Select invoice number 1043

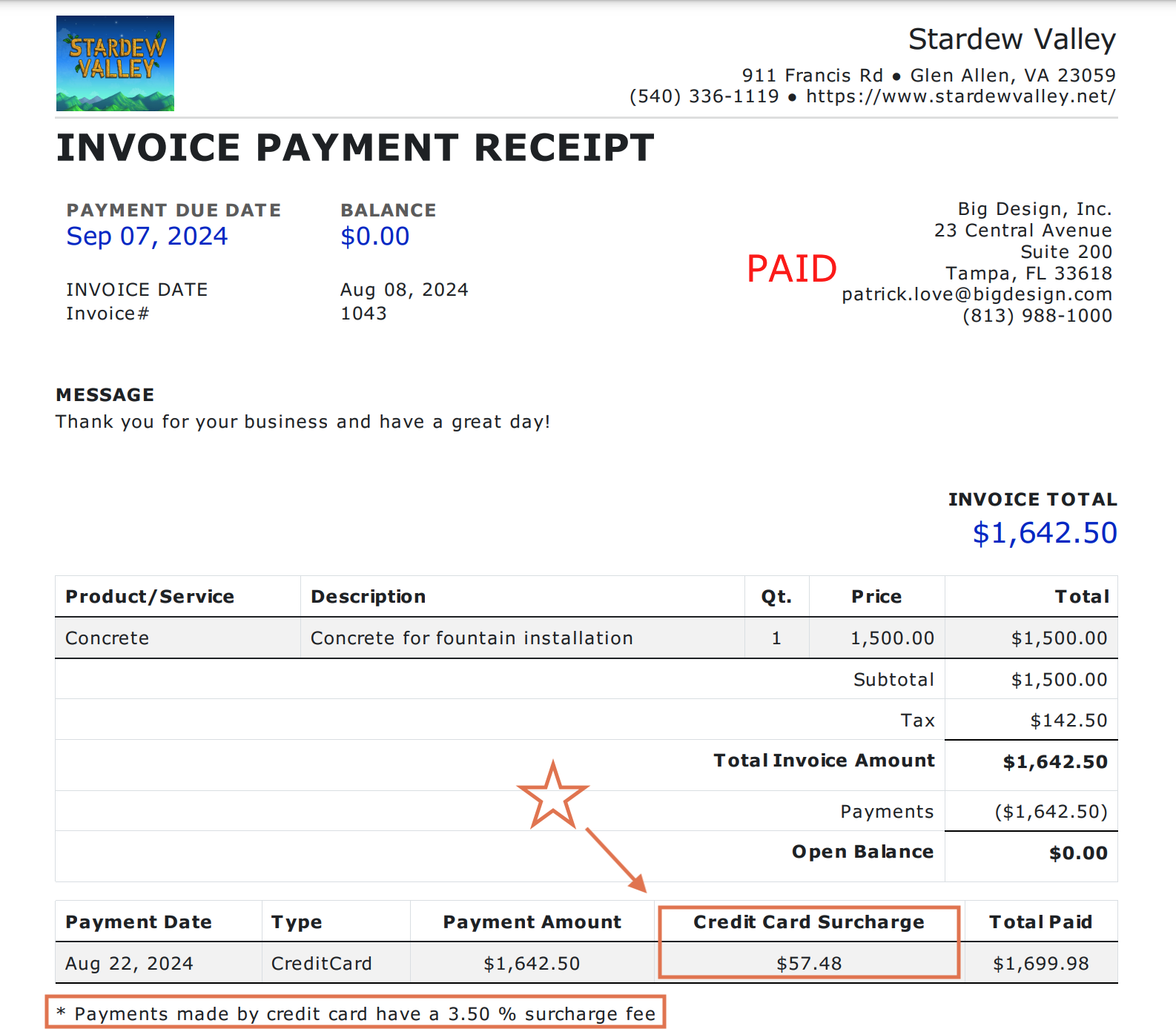coord(363,314)
